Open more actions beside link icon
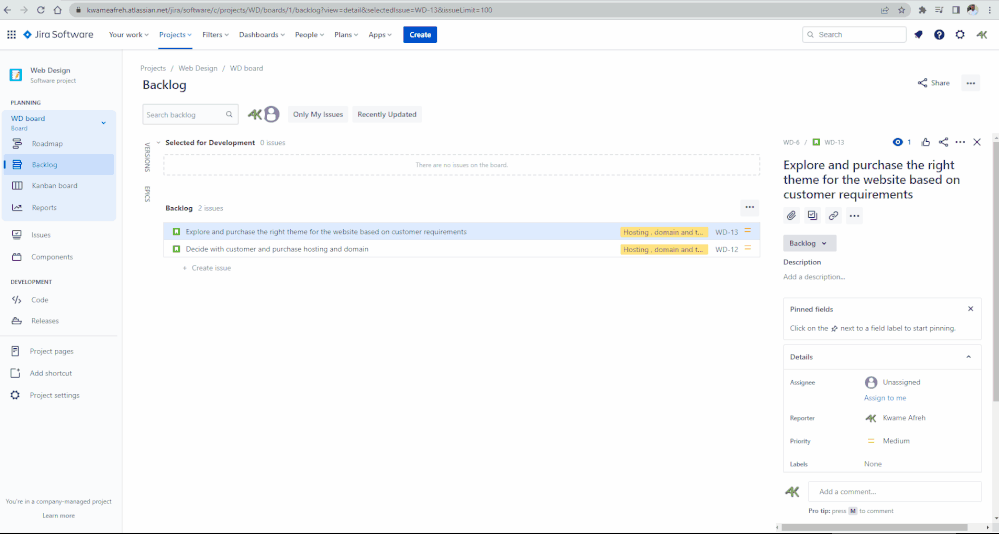 tap(854, 215)
